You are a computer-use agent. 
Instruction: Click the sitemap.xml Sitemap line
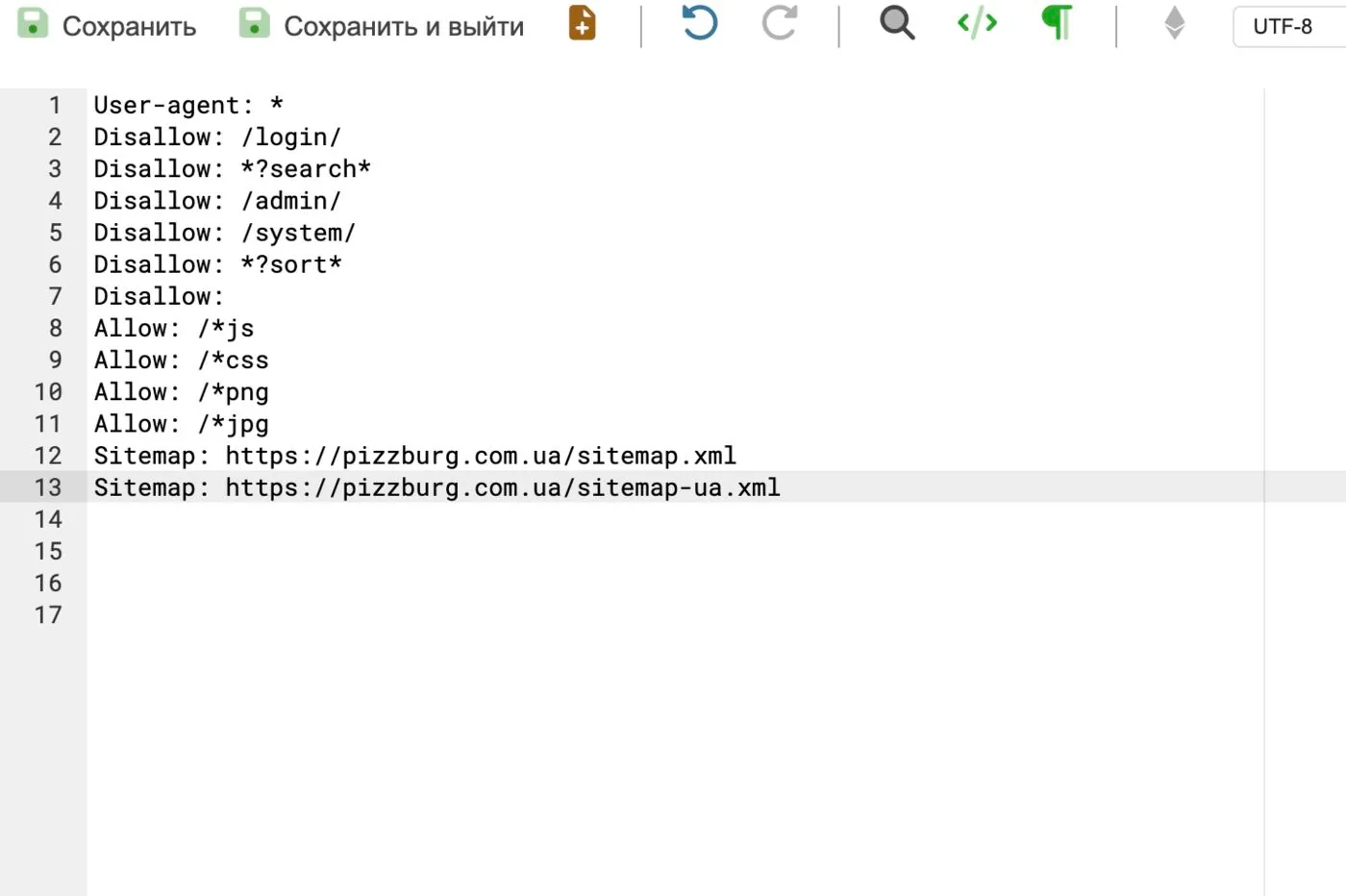pyautogui.click(x=415, y=455)
